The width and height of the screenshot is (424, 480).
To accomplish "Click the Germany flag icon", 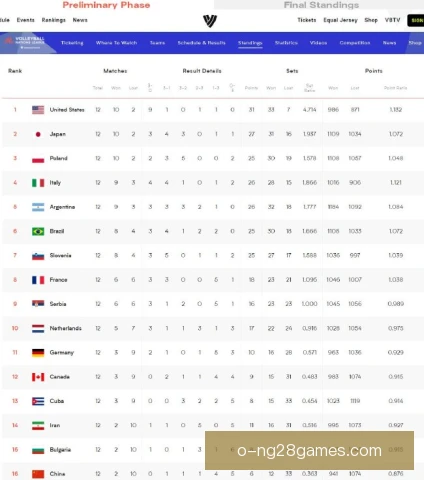I will tap(38, 353).
